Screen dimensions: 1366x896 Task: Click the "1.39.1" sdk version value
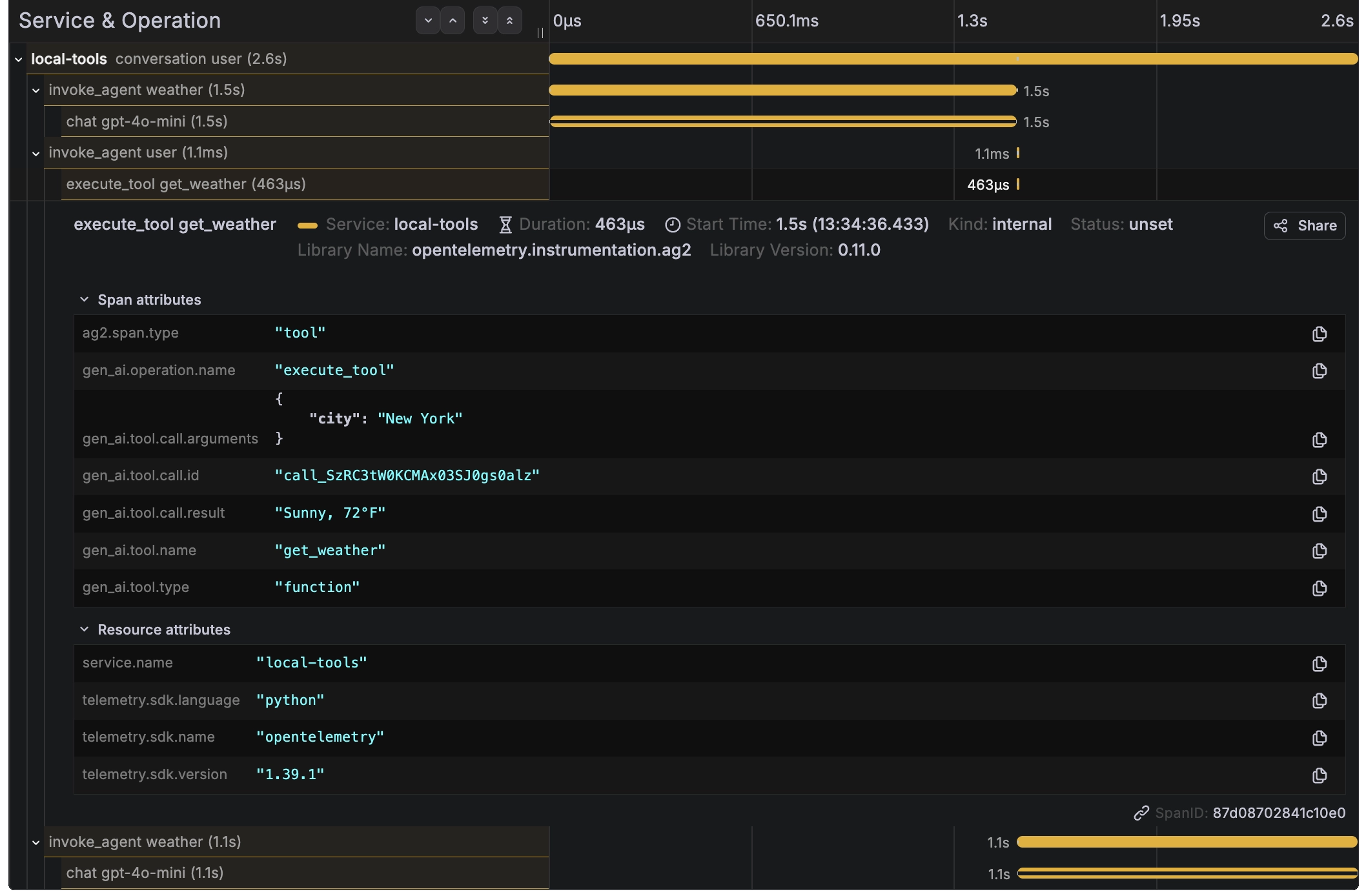pos(291,774)
